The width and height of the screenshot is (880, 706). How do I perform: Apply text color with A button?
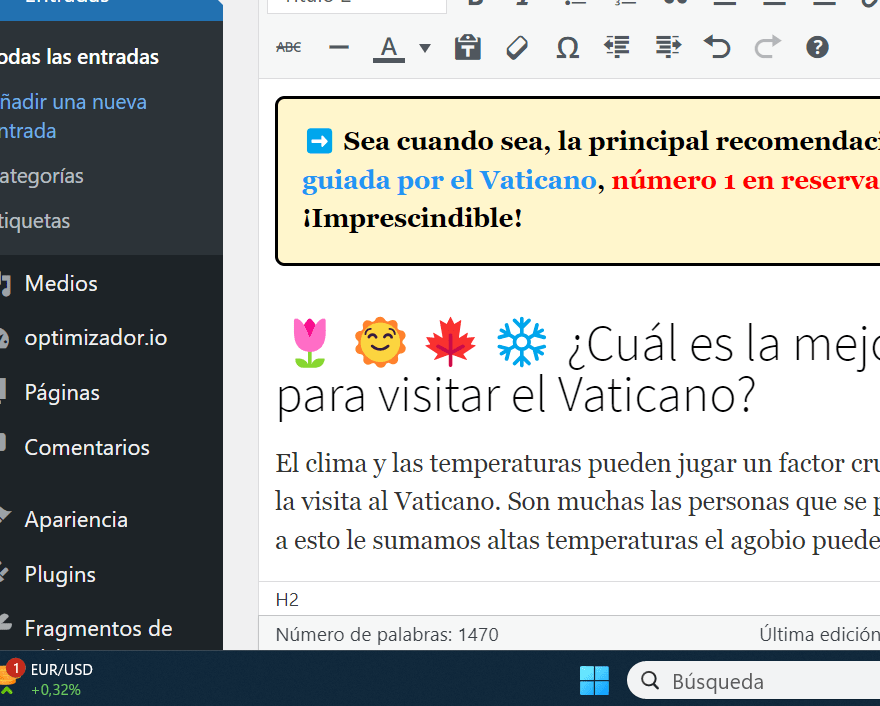(x=389, y=48)
